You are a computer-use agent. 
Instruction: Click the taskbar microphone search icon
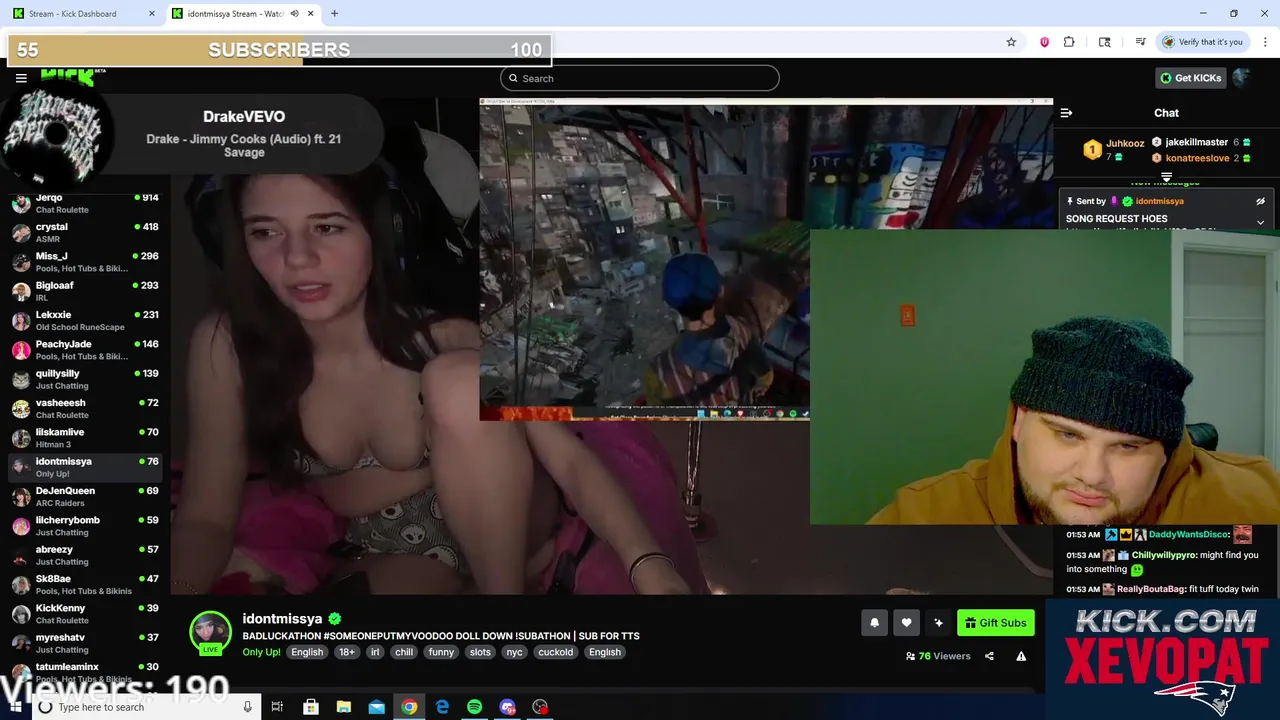[x=248, y=707]
